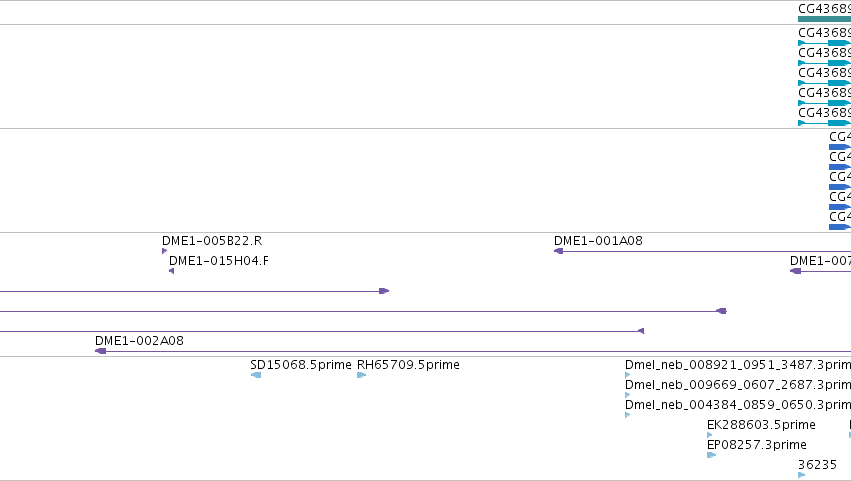Select the DME1-015H04.F feature label
The width and height of the screenshot is (851, 481).
click(x=219, y=261)
